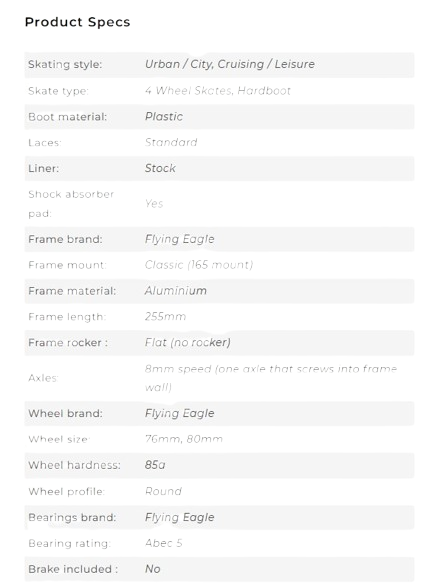Click the Liner Stock value
Viewport: 426px width, 586px height.
coord(160,168)
